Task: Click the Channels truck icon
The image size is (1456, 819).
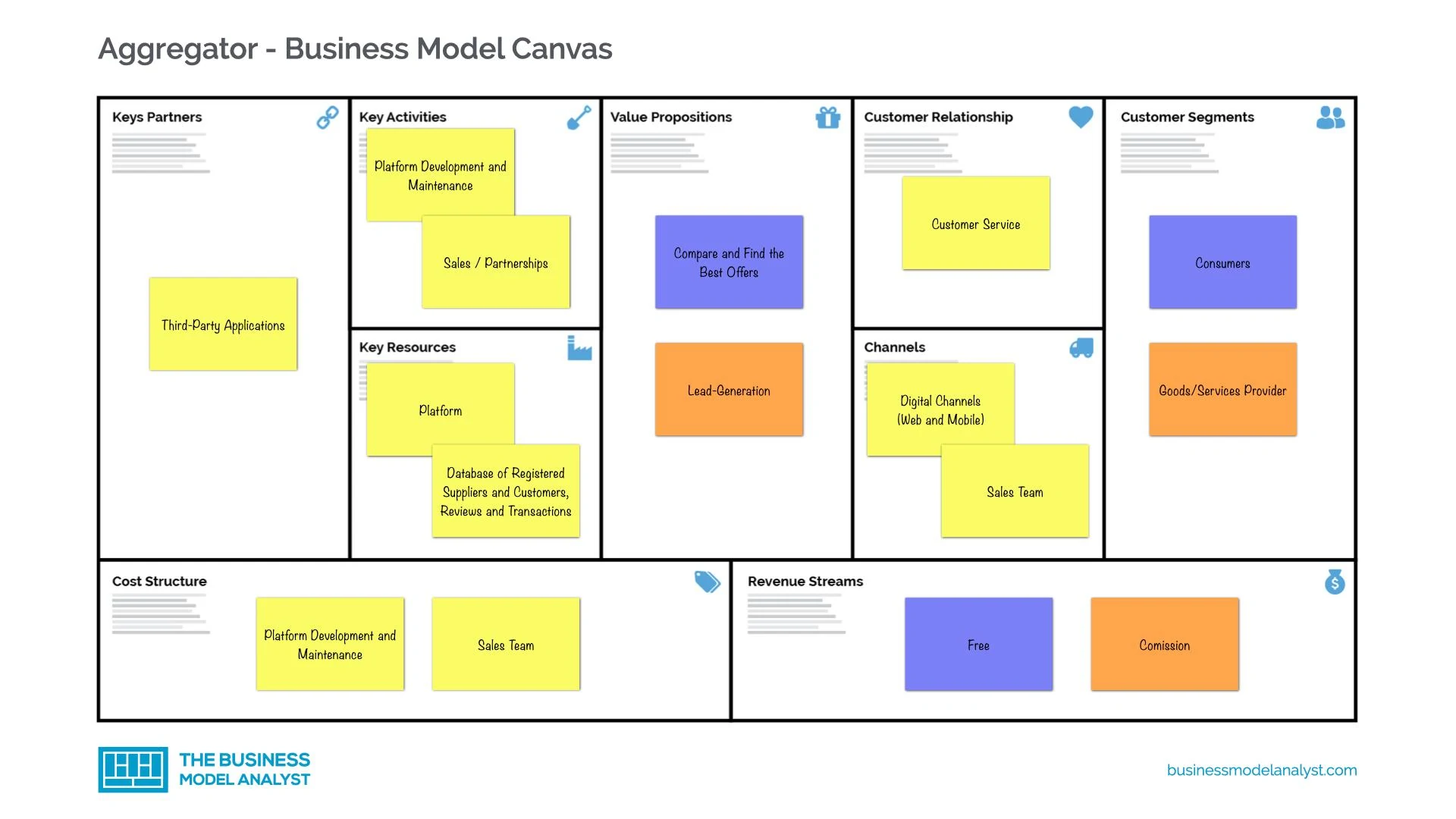Action: [x=1080, y=348]
